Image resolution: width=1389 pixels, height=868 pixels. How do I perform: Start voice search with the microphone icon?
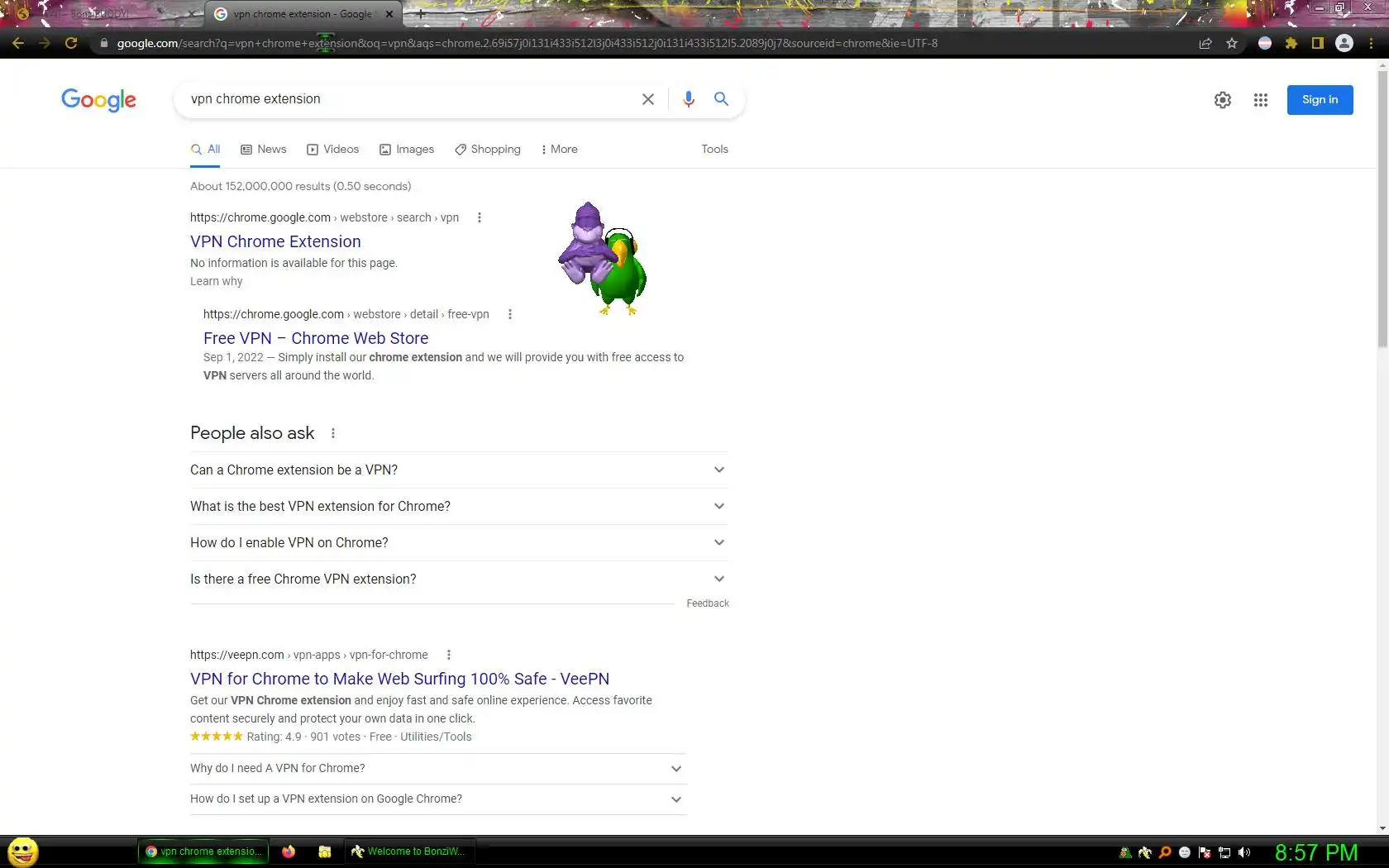point(688,99)
